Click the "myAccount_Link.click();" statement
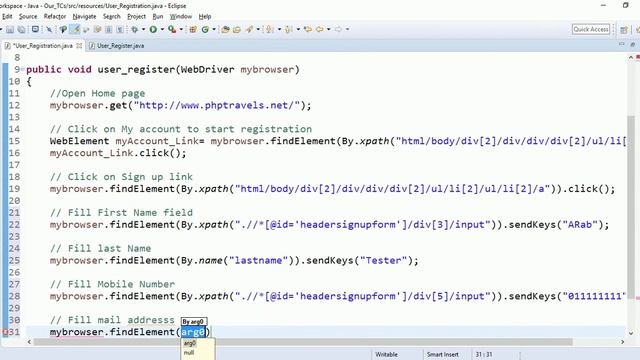The image size is (640, 360). (118, 153)
